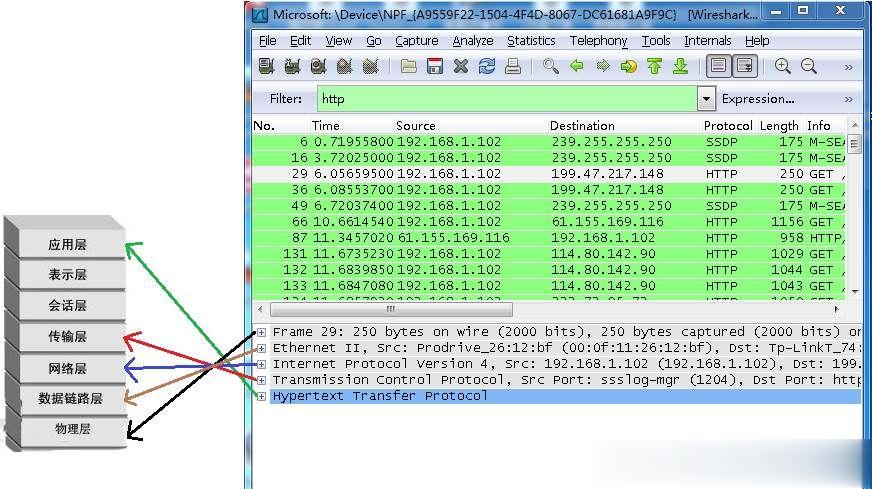Jump to last packet icon
Screen dimensions: 872x489
point(681,66)
